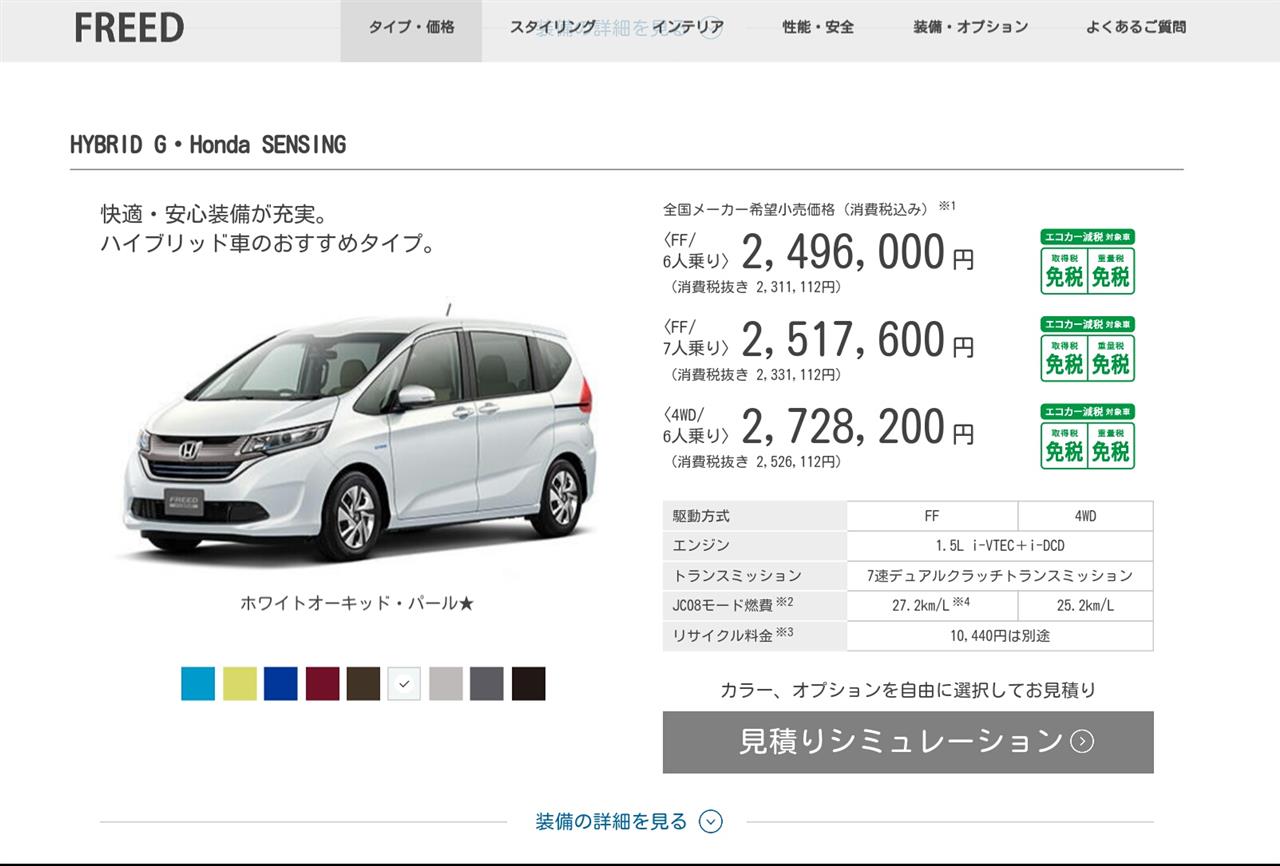Screen dimensions: 1280x866
Task: Click the トランスミッション row header
Action: coord(755,576)
